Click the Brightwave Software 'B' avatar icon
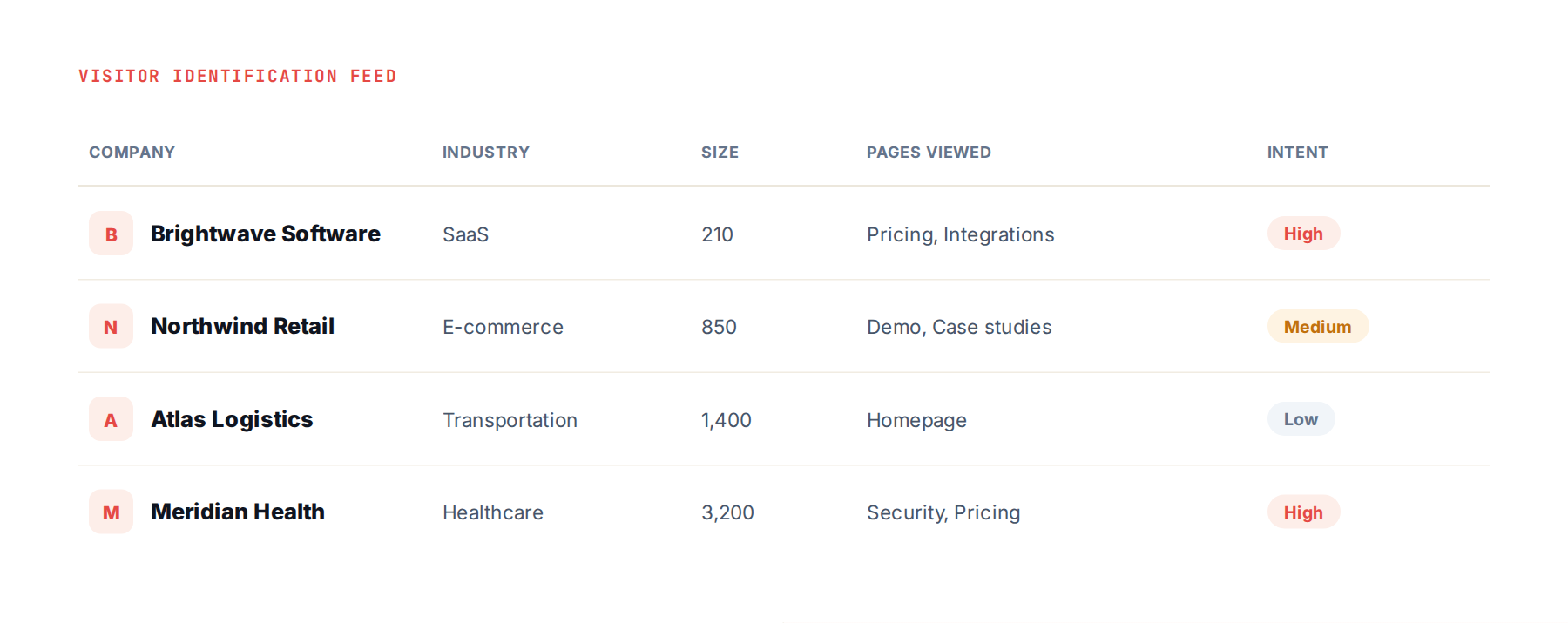 pos(111,234)
